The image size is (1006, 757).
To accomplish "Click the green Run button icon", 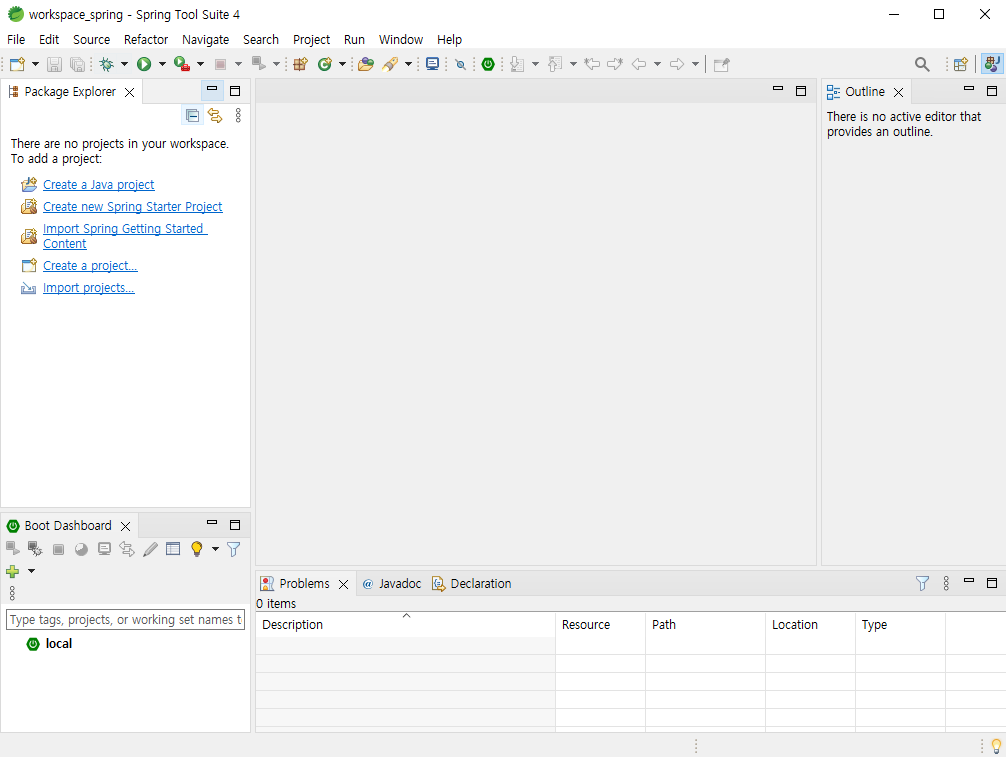I will pyautogui.click(x=144, y=64).
